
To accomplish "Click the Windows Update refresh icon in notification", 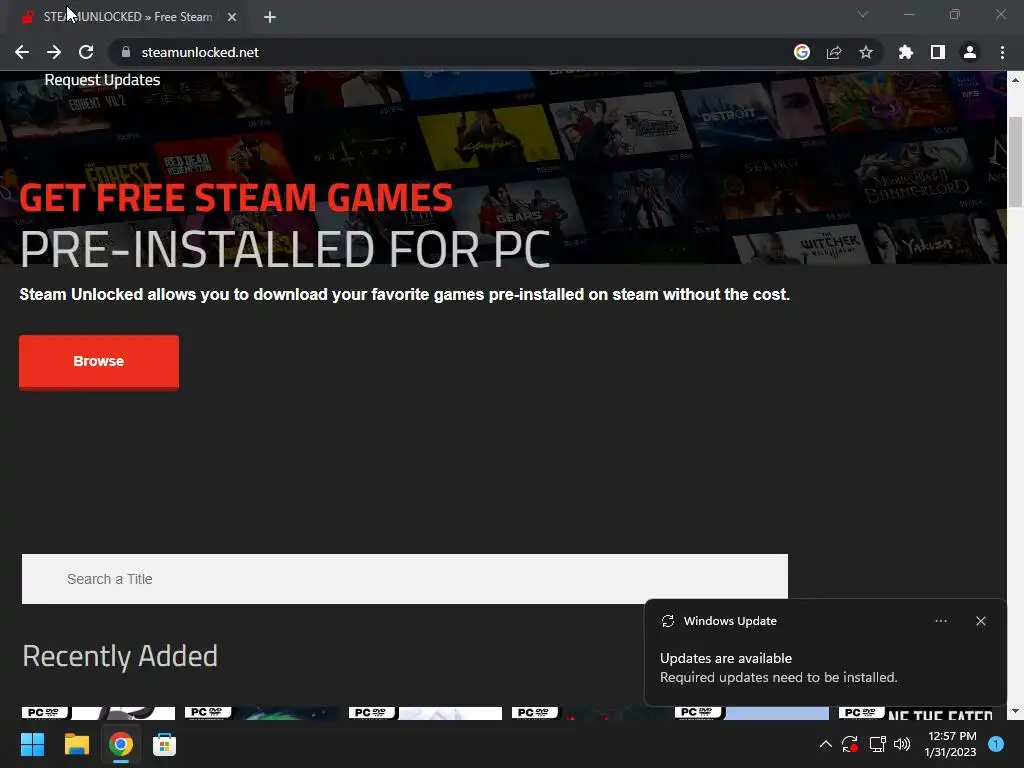I will [668, 621].
